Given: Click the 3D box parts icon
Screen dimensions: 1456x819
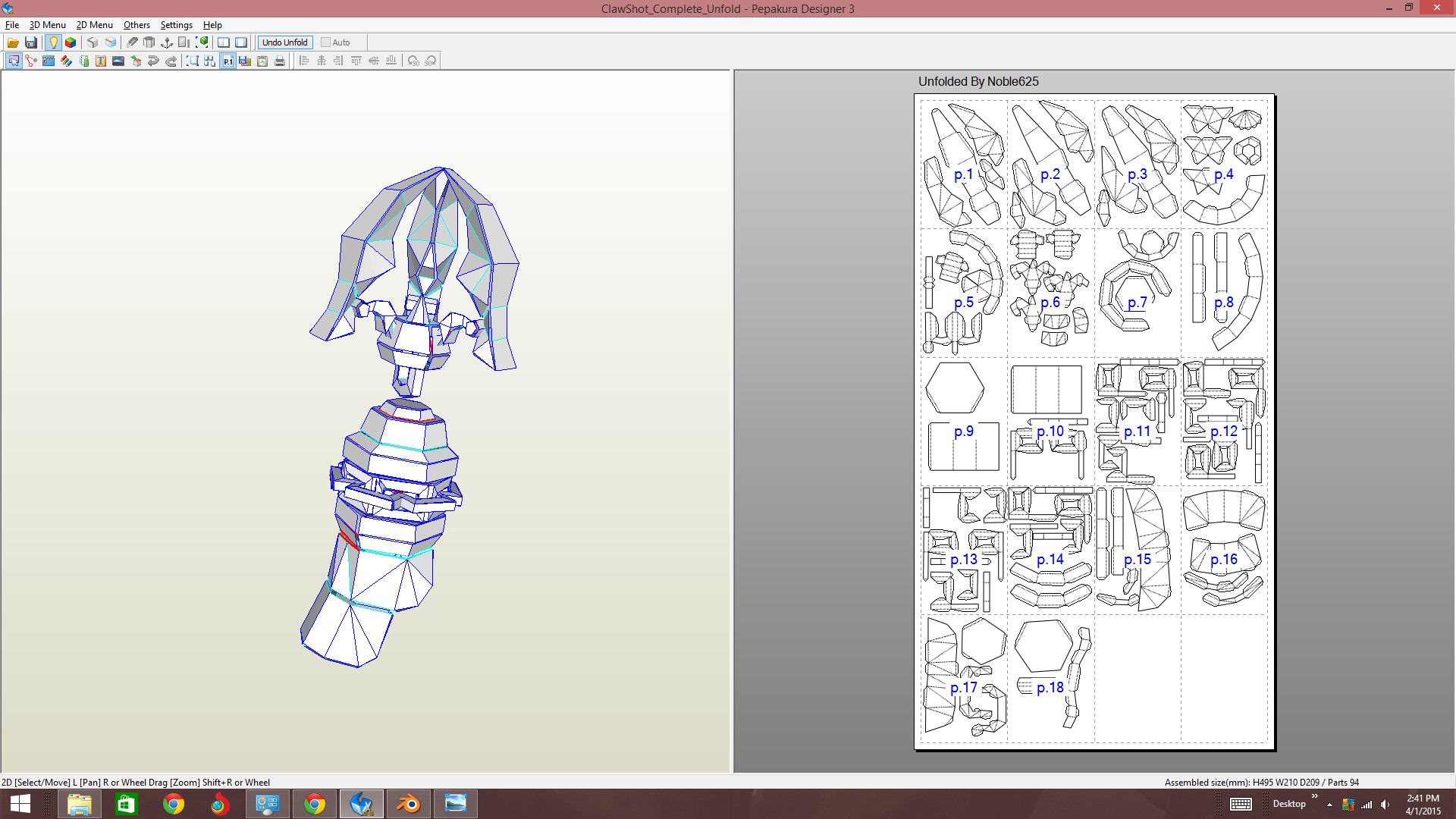Looking at the screenshot, I should pos(136,61).
